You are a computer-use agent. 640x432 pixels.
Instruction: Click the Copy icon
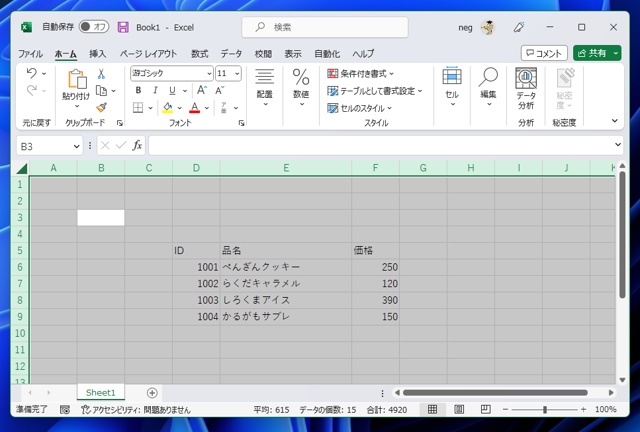point(101,91)
